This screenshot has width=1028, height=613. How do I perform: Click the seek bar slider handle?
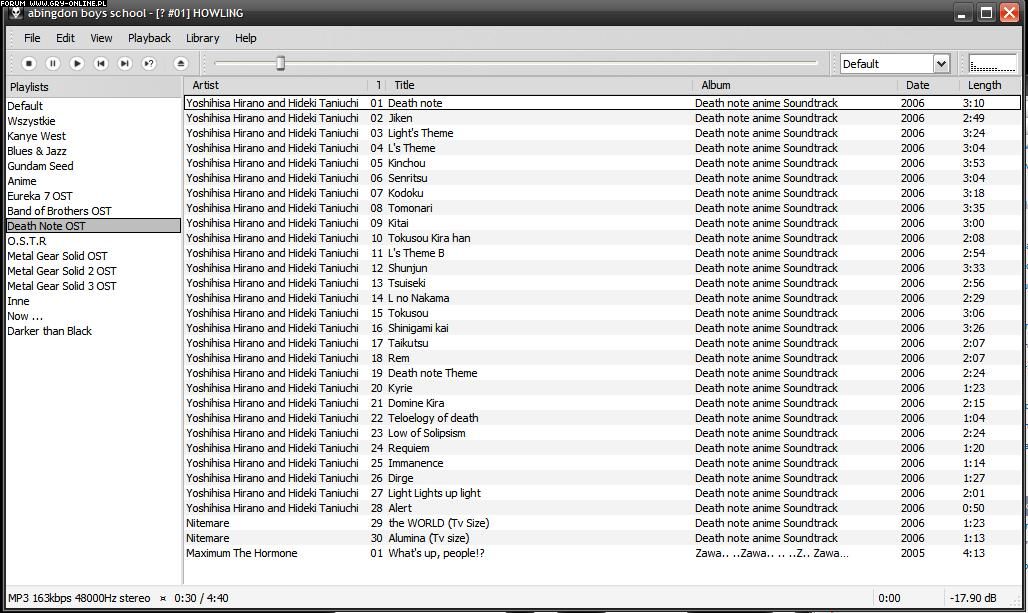click(x=281, y=64)
